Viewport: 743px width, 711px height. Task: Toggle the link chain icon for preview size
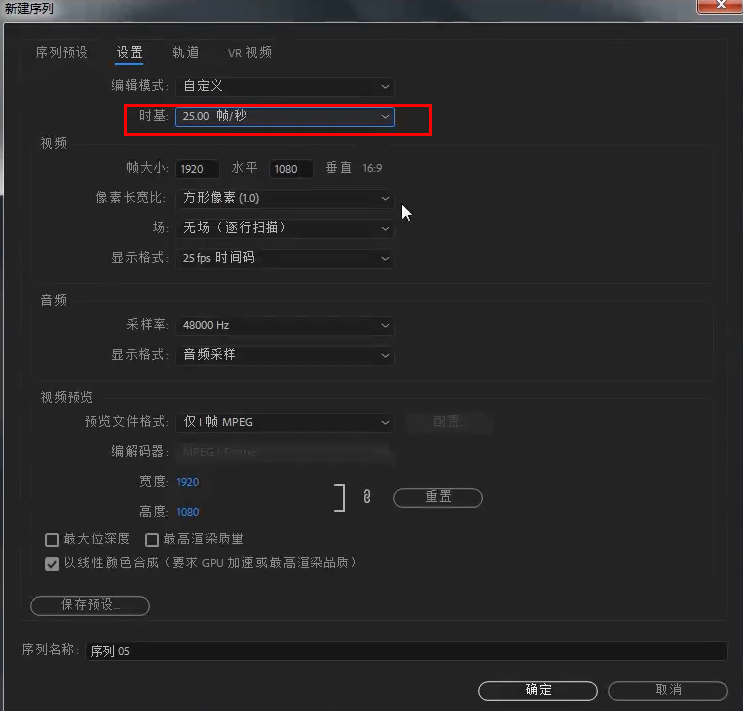tap(367, 497)
